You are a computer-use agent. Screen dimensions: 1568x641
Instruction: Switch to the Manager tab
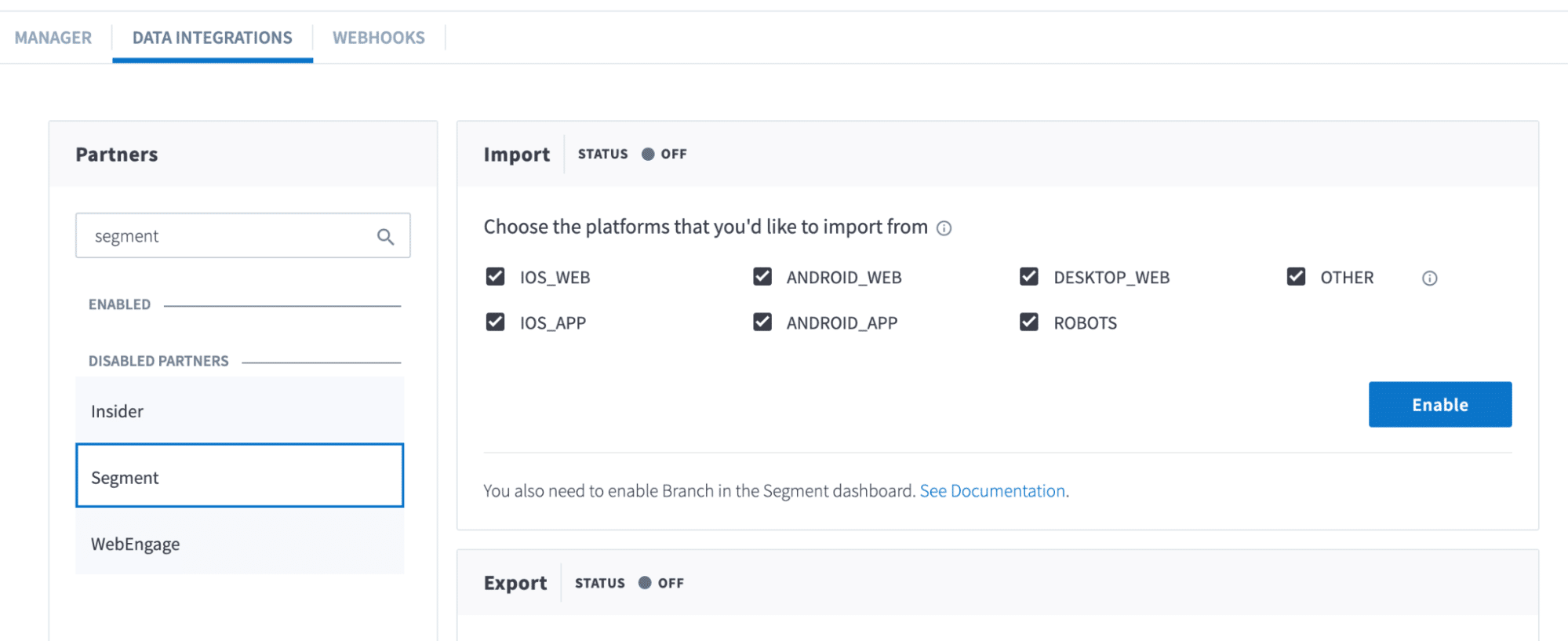(x=53, y=38)
